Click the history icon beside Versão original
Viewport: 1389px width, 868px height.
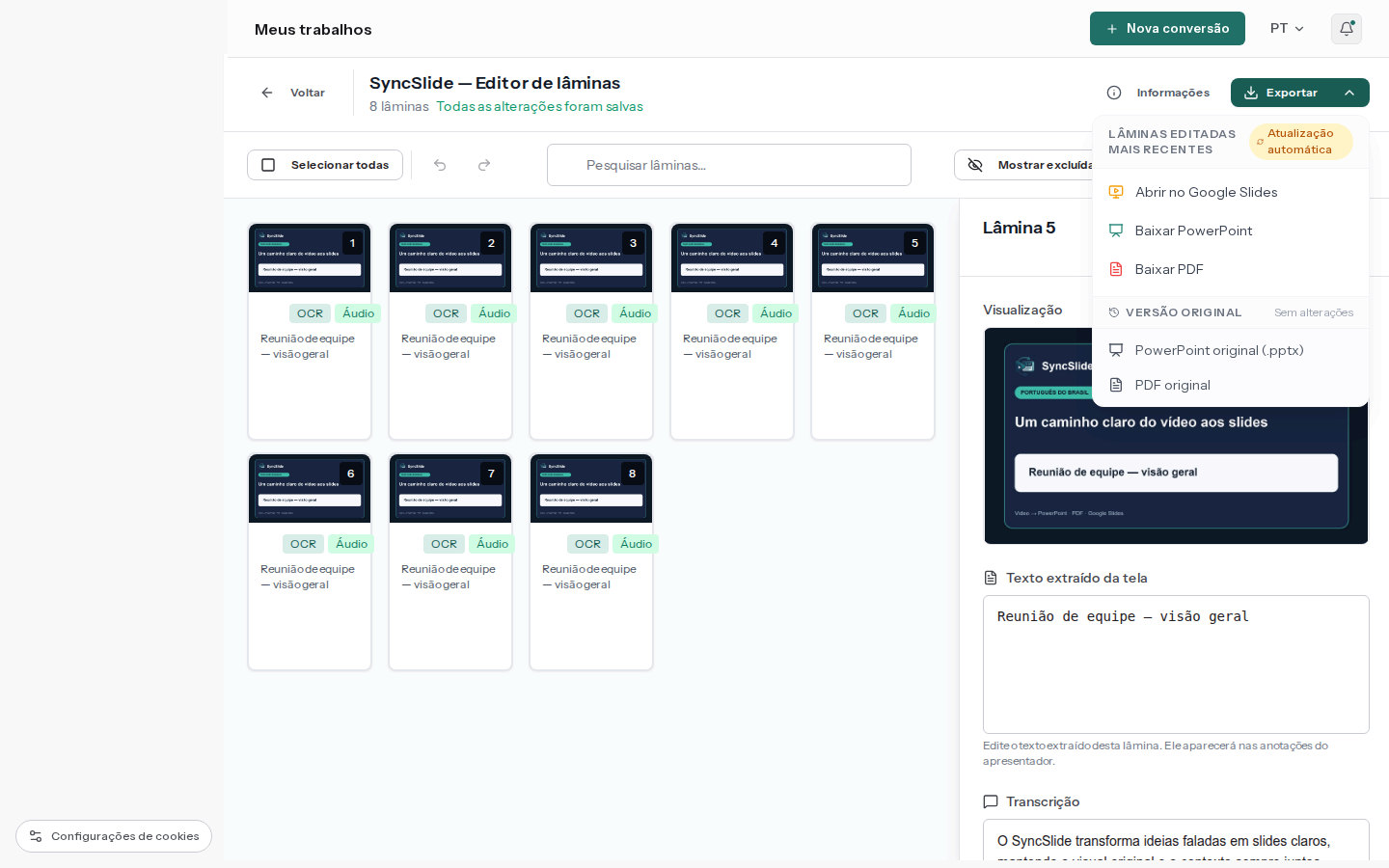coord(1114,312)
